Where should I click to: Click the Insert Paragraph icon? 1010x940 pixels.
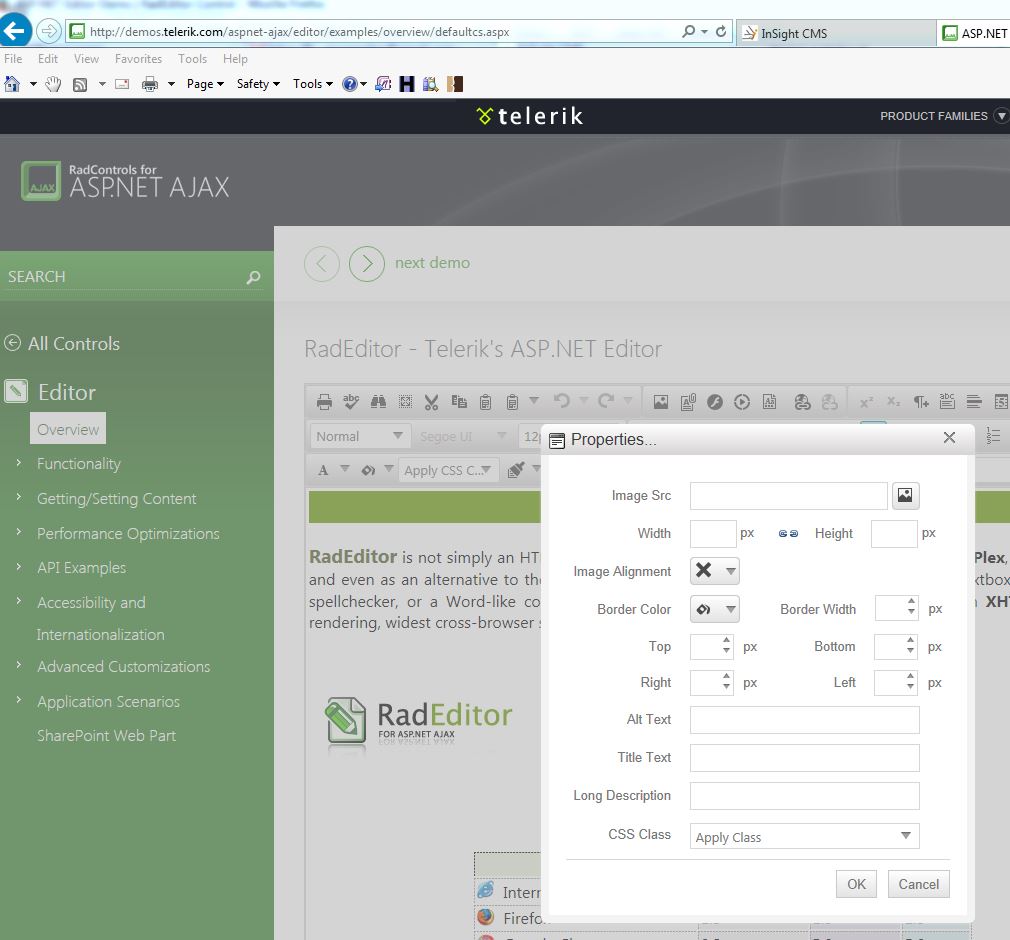(x=921, y=402)
